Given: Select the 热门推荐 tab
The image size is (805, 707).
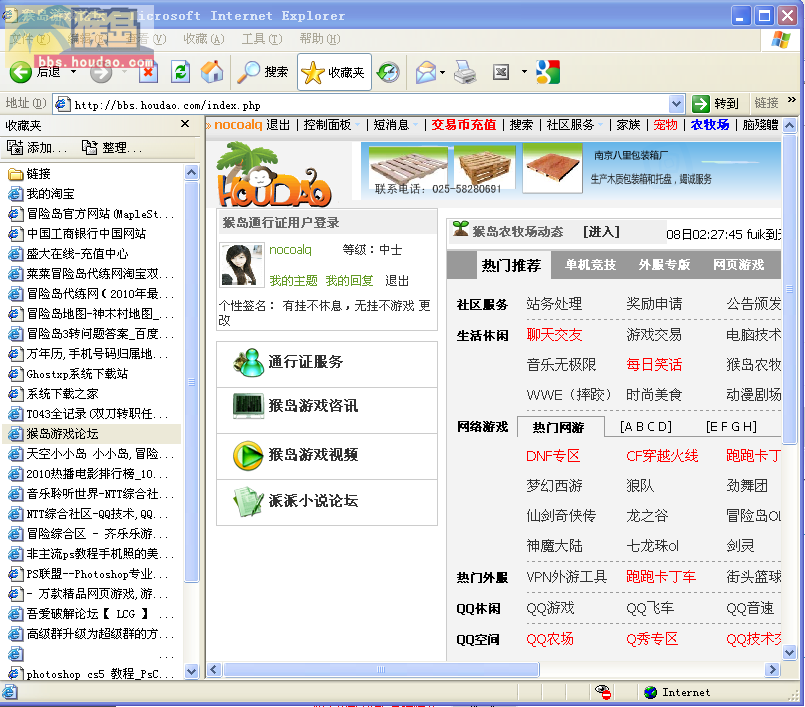Looking at the screenshot, I should click(511, 265).
